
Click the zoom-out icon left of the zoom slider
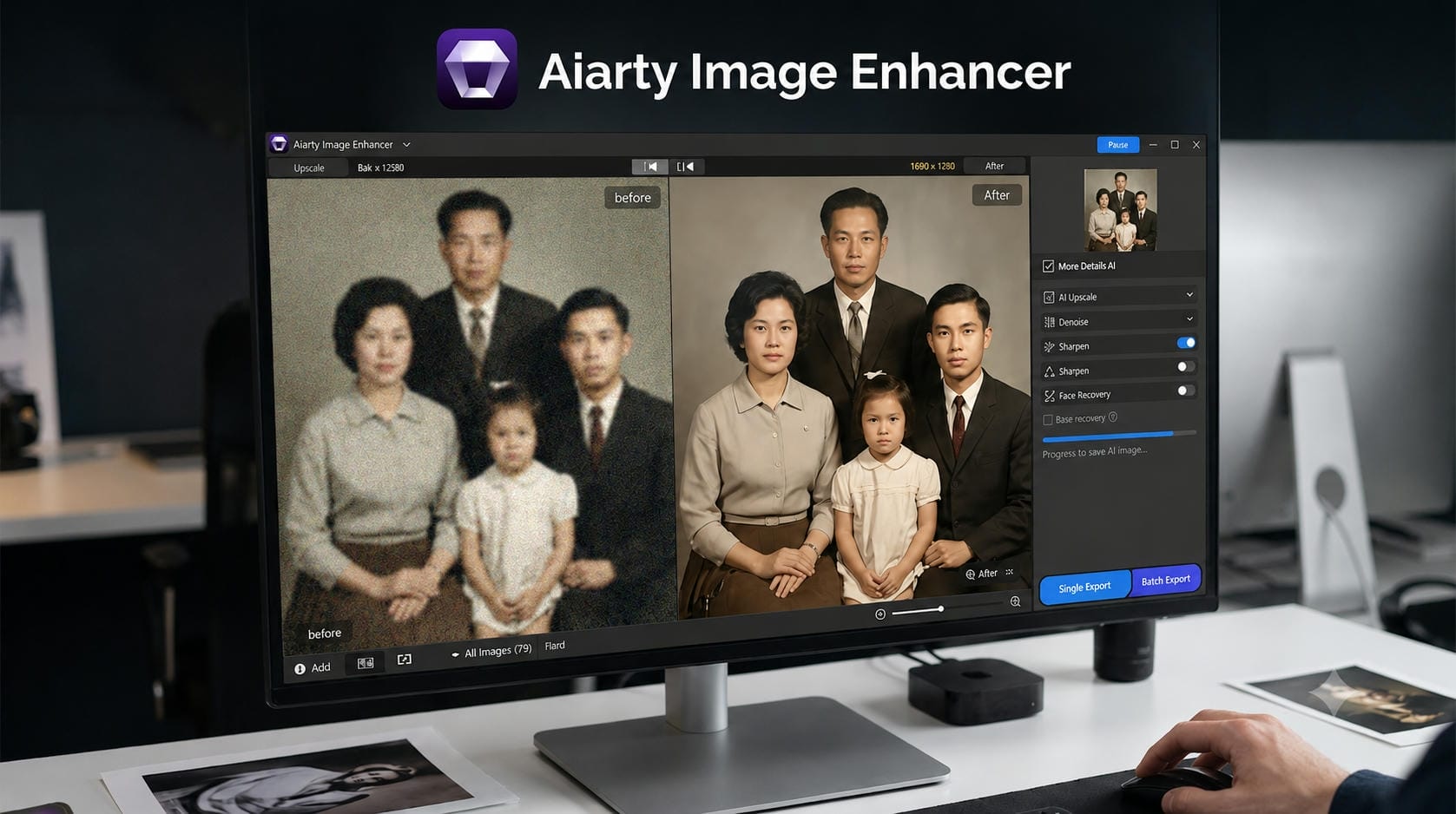880,614
